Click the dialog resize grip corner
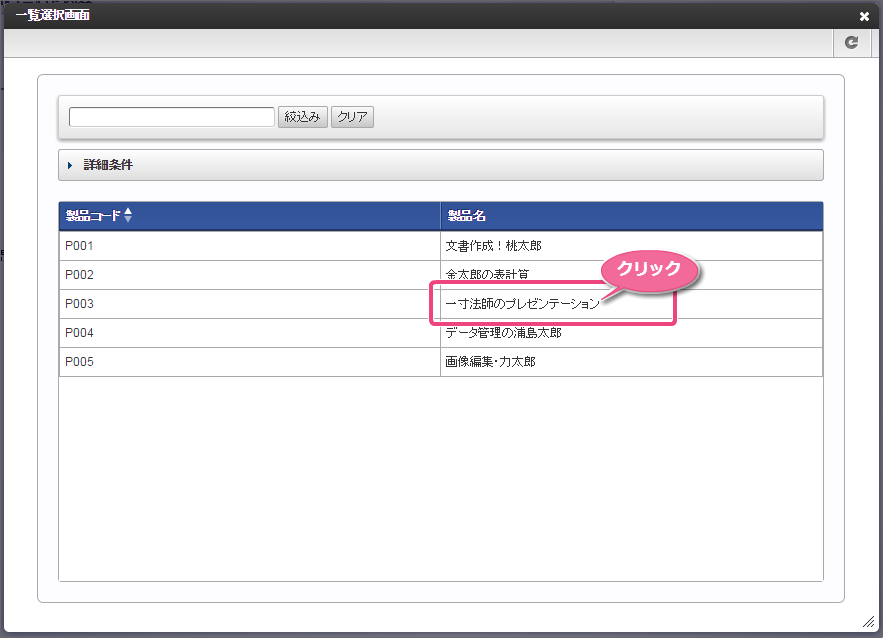 (x=869, y=622)
